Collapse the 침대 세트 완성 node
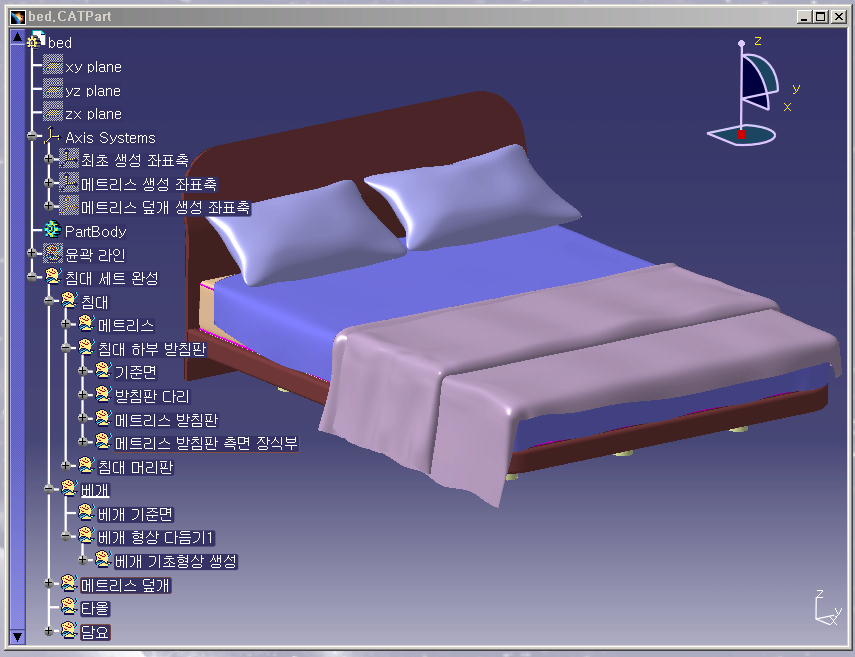 33,278
